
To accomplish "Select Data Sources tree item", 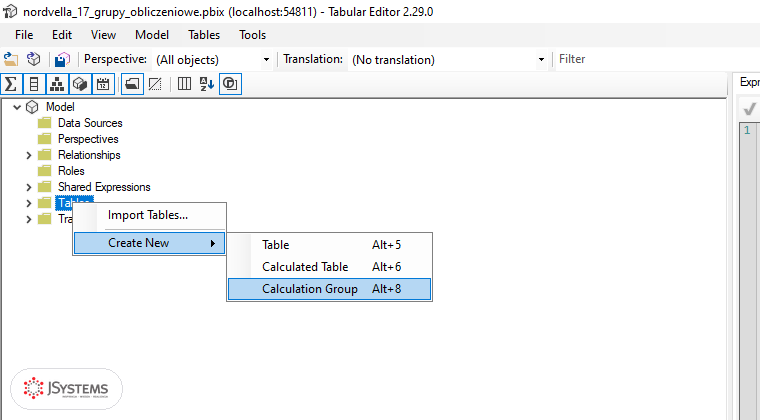I will (x=90, y=123).
